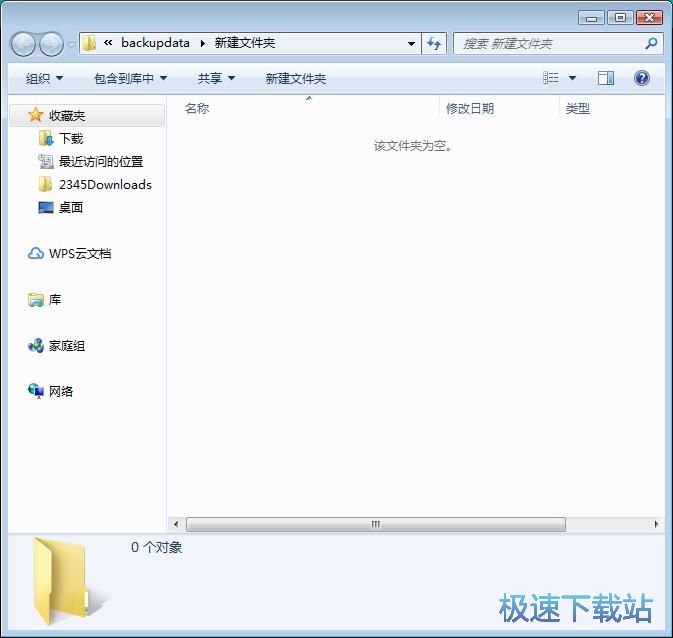Go forward with the Forward arrow button
The image size is (673, 638).
[52, 44]
